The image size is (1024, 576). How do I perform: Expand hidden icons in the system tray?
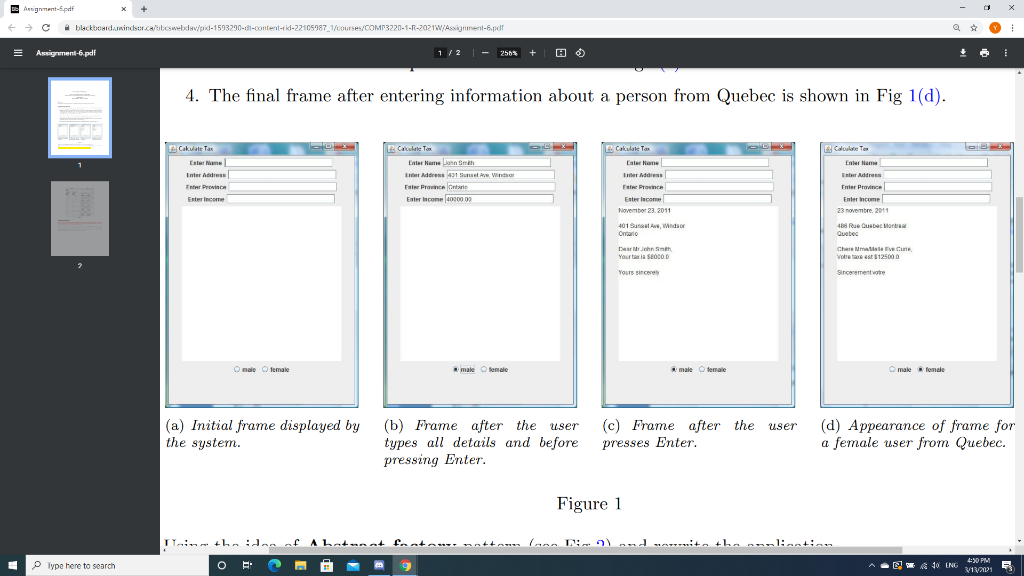(872, 565)
